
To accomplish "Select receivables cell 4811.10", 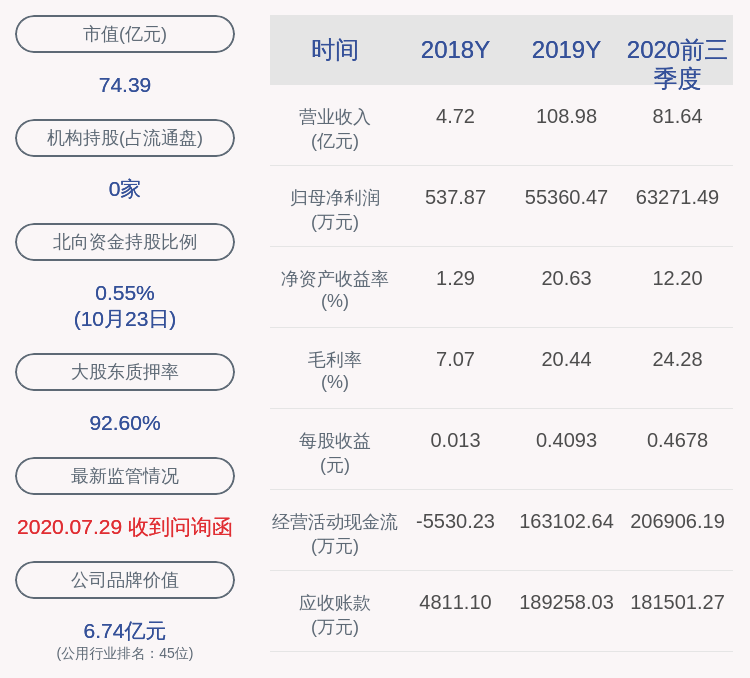I will [455, 602].
